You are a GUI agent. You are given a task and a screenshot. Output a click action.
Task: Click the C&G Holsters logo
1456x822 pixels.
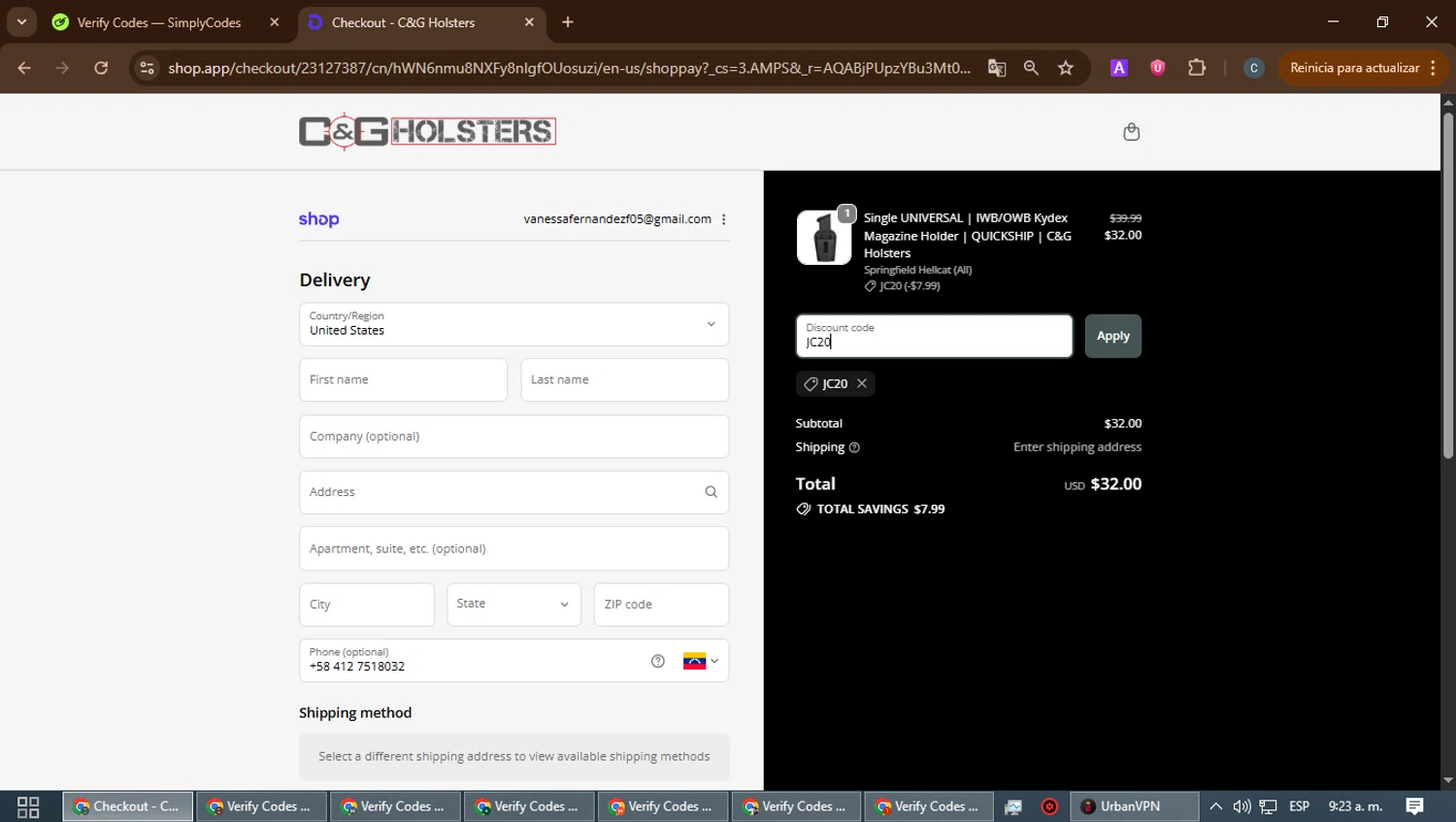point(427,131)
